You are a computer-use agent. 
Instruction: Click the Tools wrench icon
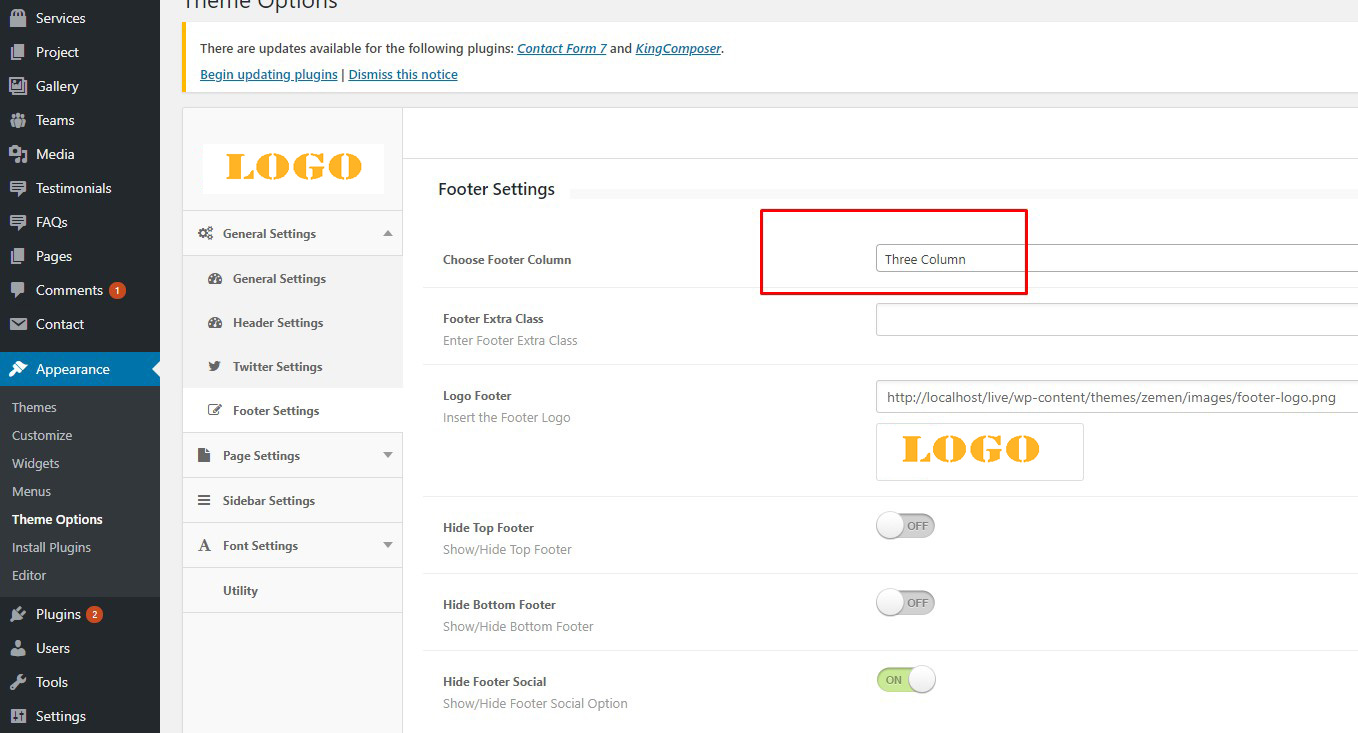pos(18,682)
